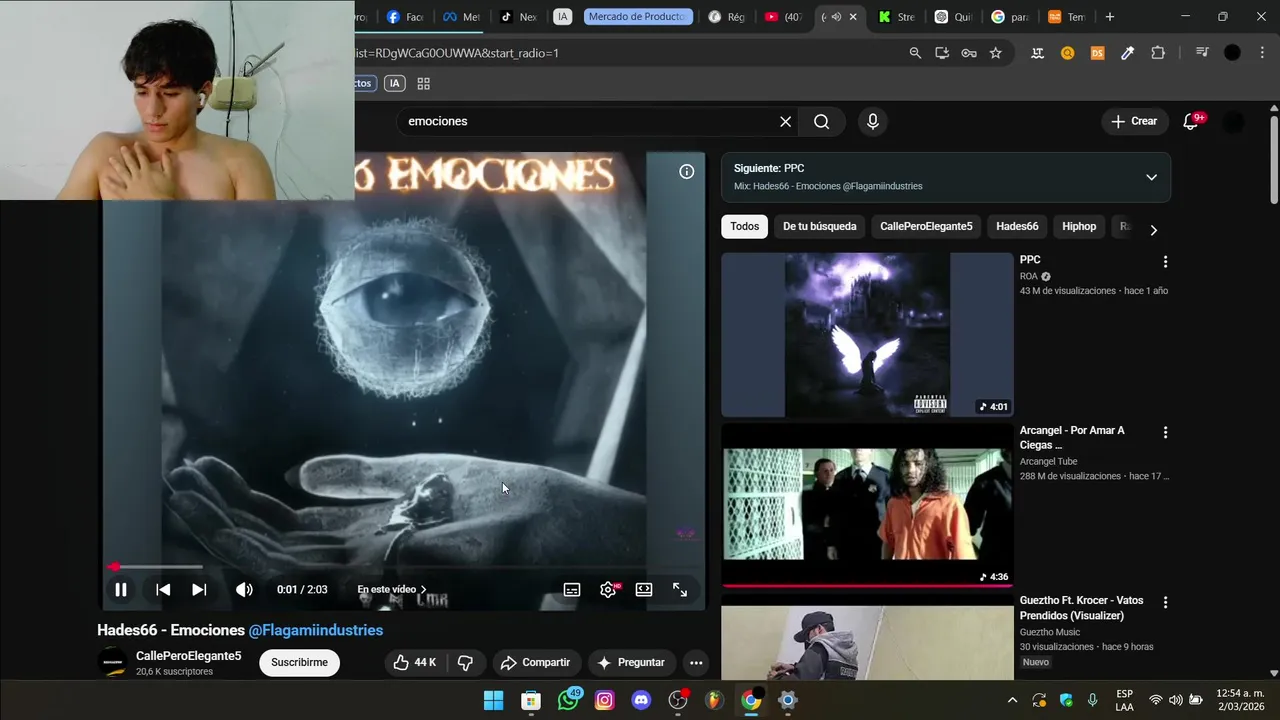Enter fullscreen mode in video player
This screenshot has width=1280, height=720.
point(680,590)
